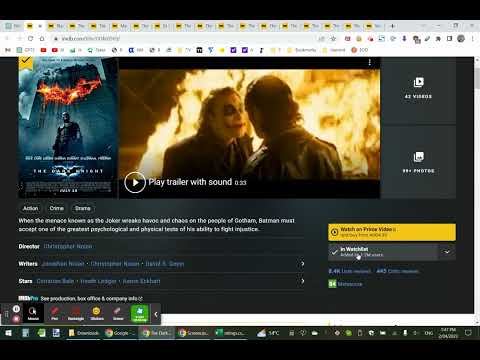Open the watchlist dropdown arrow
480x360 pixels.
pos(447,252)
